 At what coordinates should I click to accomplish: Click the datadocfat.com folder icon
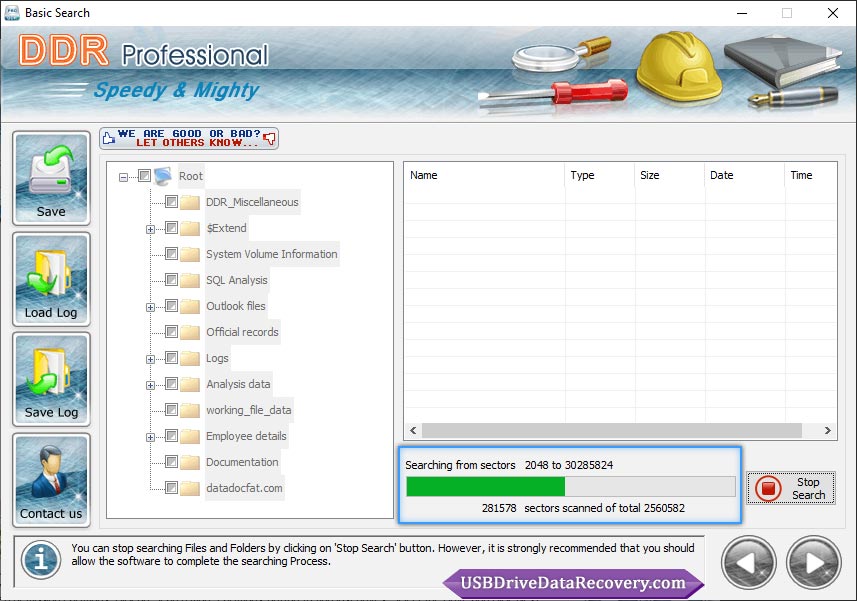190,488
